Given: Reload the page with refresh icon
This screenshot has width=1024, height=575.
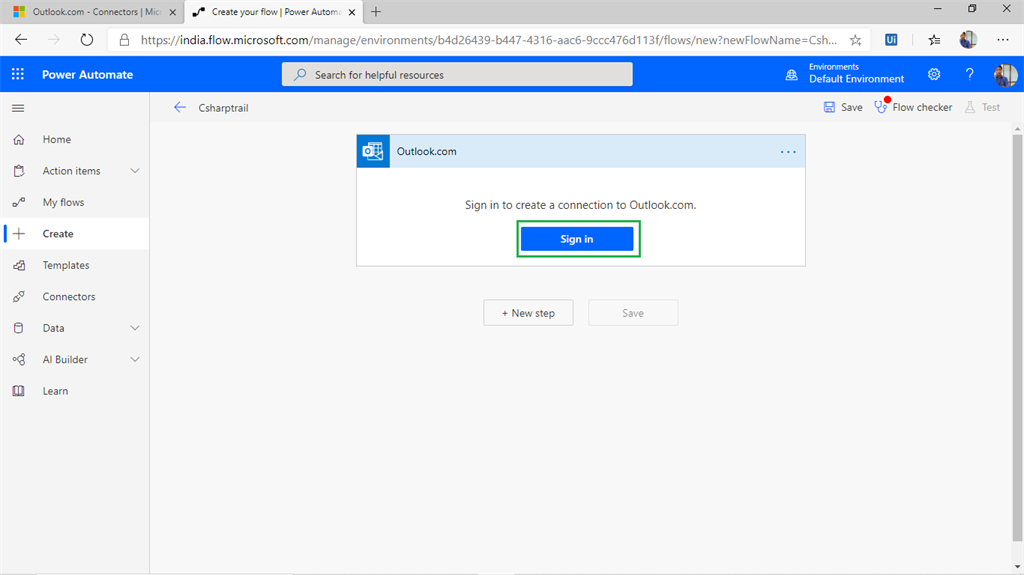Looking at the screenshot, I should (x=86, y=39).
